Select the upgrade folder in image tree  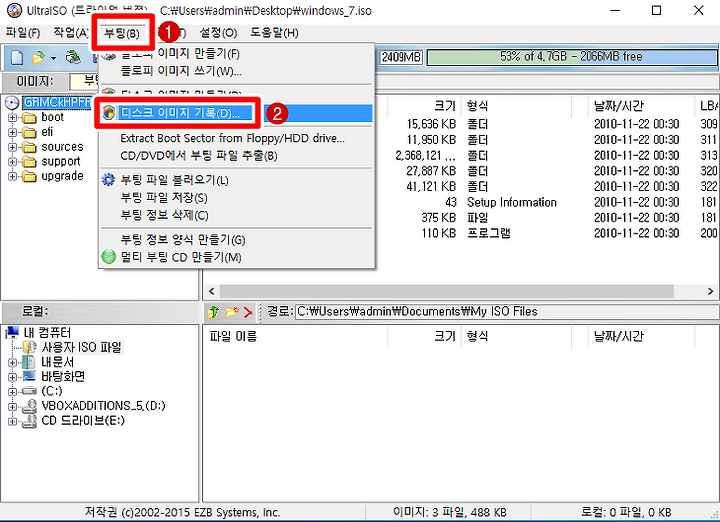62,176
